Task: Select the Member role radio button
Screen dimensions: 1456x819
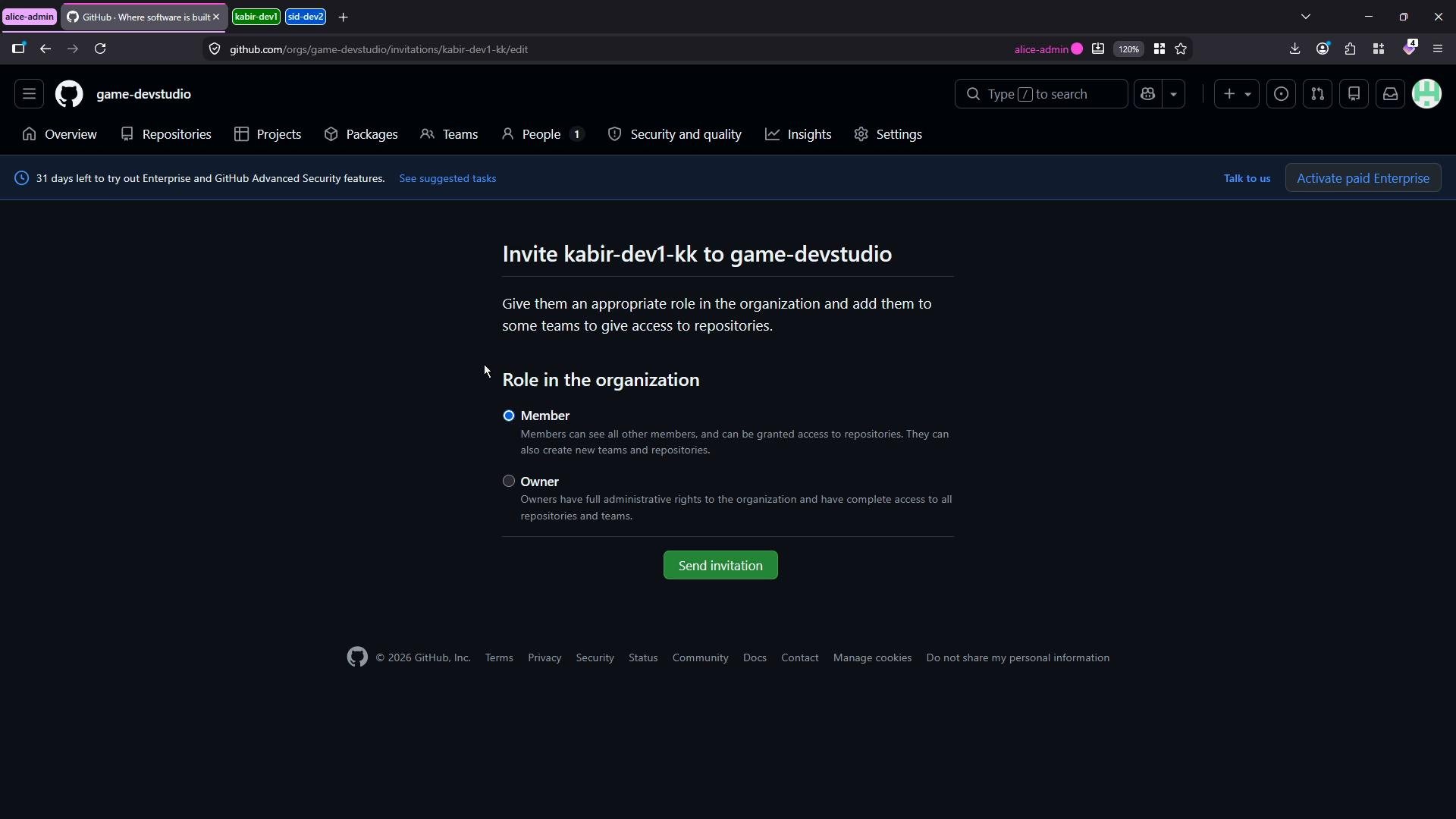Action: click(x=509, y=416)
